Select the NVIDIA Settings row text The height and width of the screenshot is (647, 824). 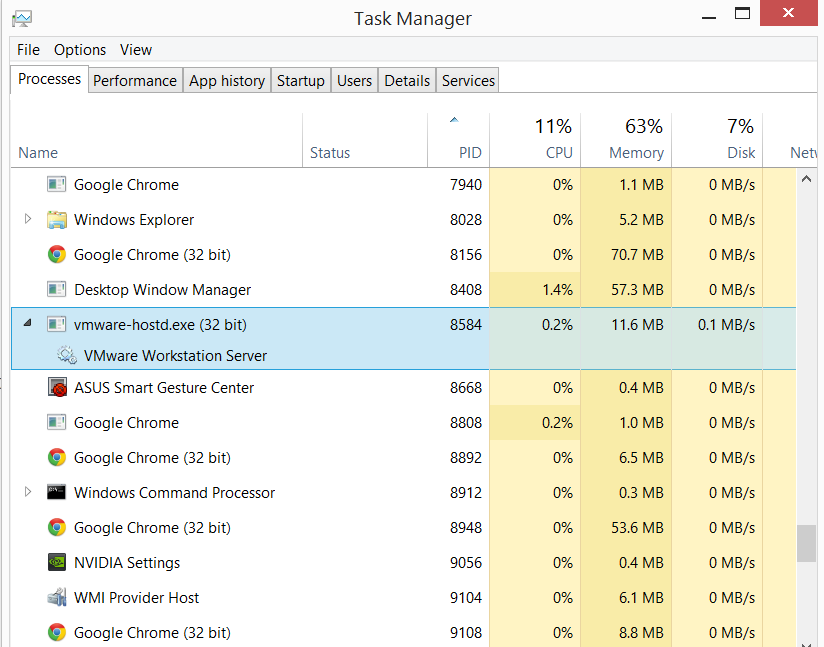127,562
